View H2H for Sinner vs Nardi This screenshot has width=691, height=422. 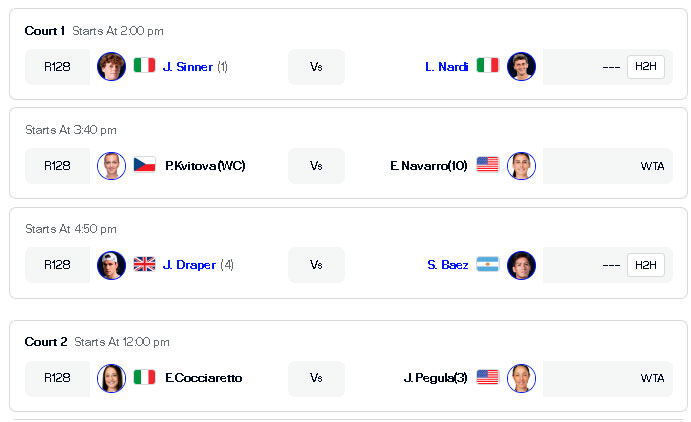coord(646,67)
